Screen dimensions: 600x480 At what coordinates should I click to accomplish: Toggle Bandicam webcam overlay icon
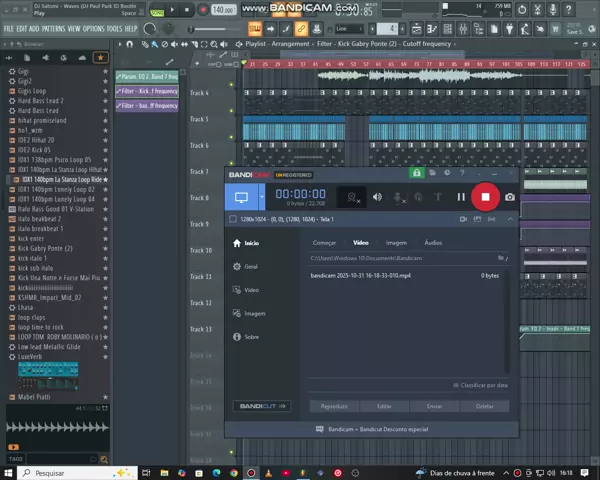353,197
